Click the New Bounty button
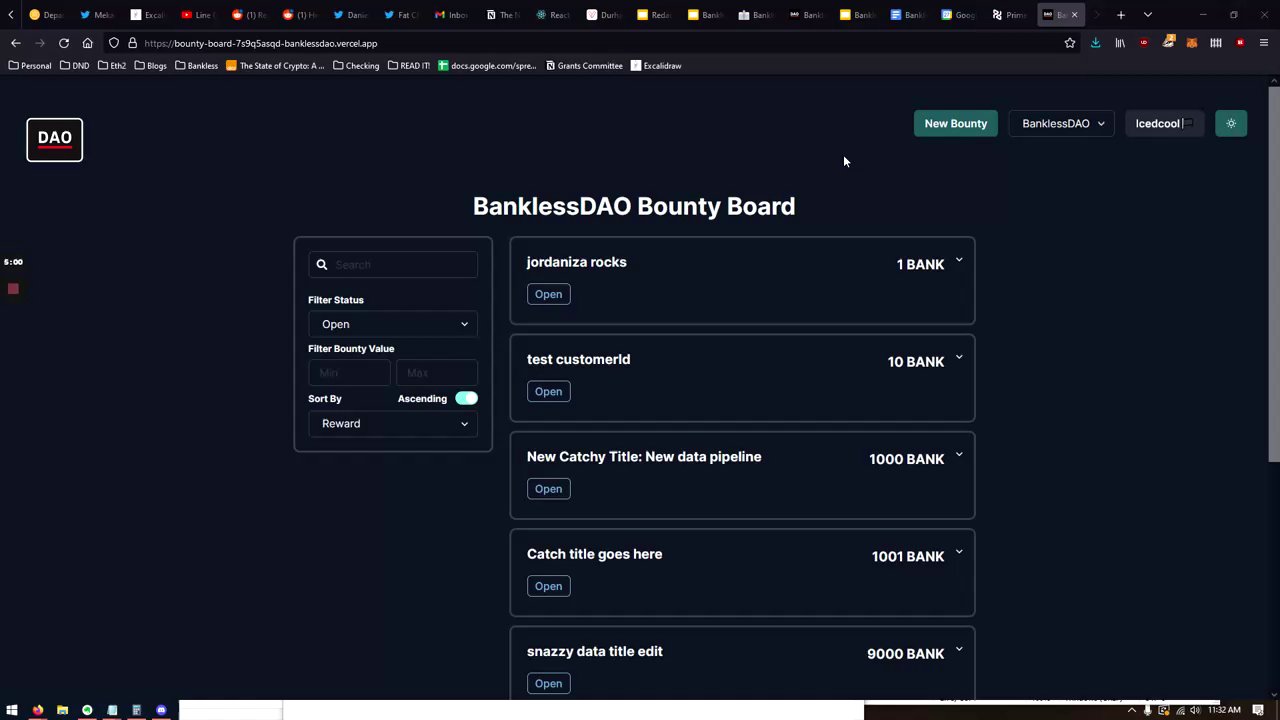This screenshot has width=1280, height=720. coord(956,124)
